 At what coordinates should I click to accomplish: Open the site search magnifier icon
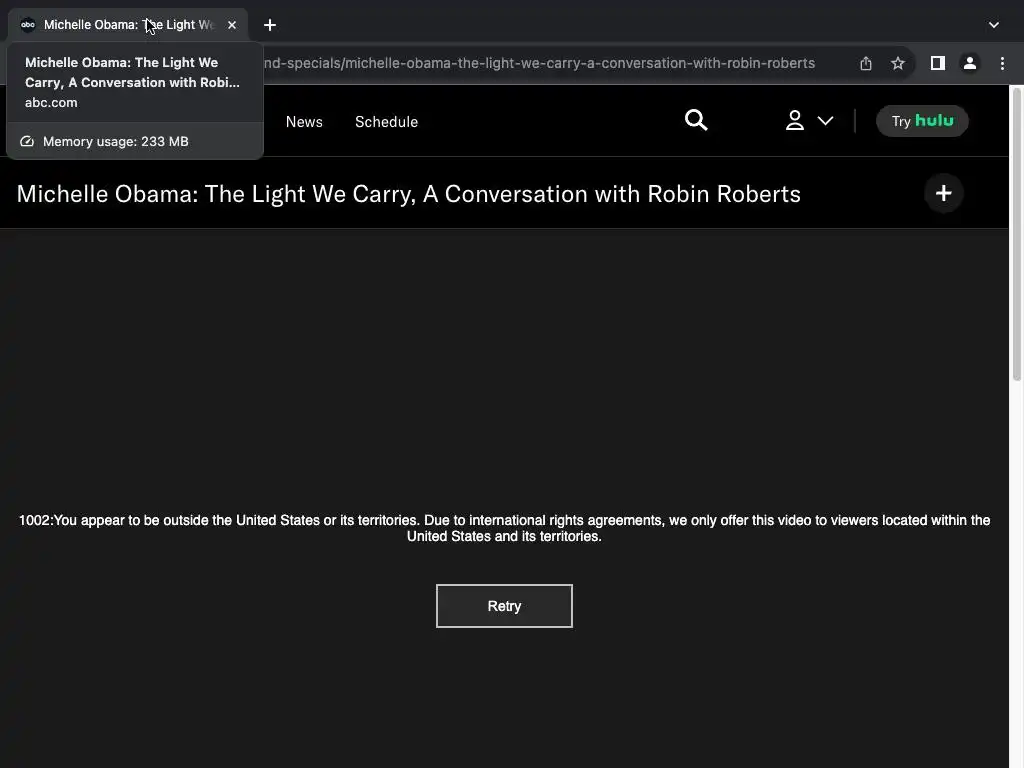click(696, 120)
